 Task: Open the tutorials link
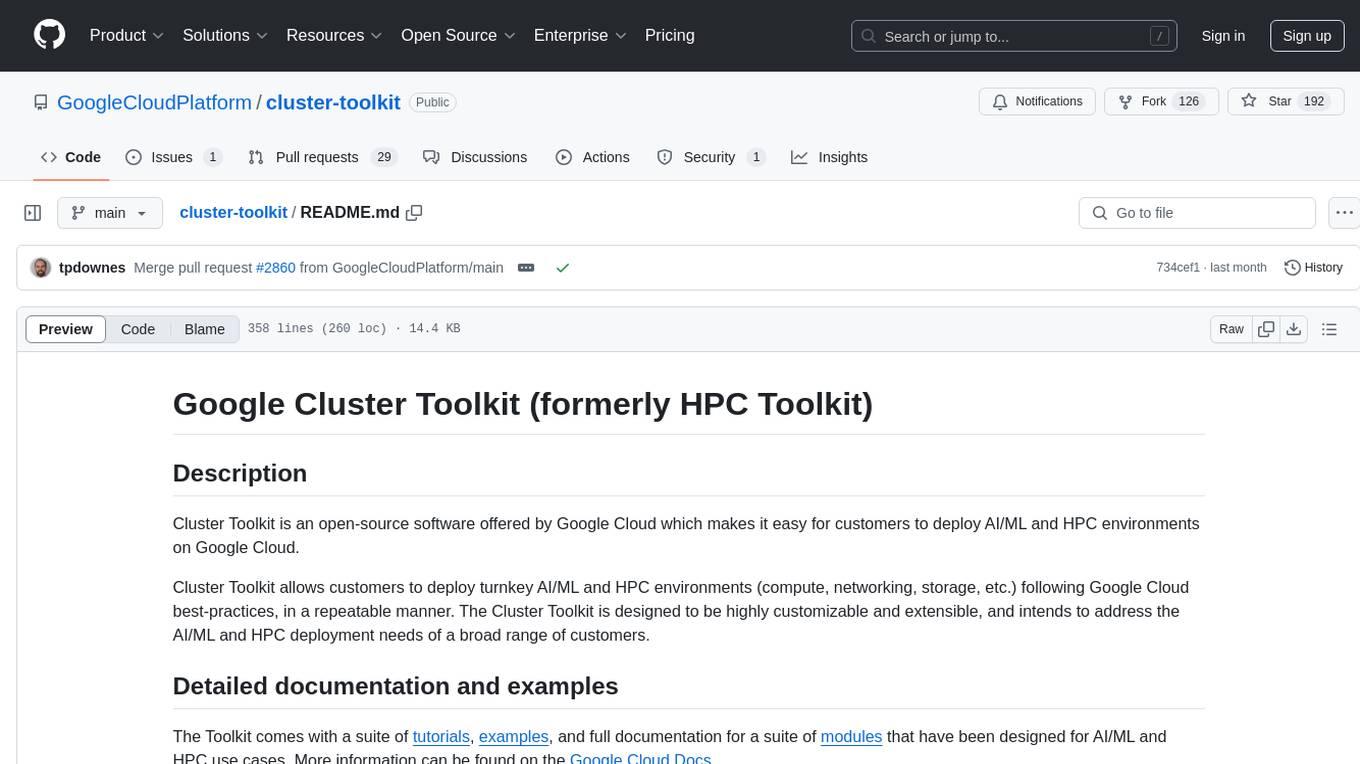tap(441, 736)
